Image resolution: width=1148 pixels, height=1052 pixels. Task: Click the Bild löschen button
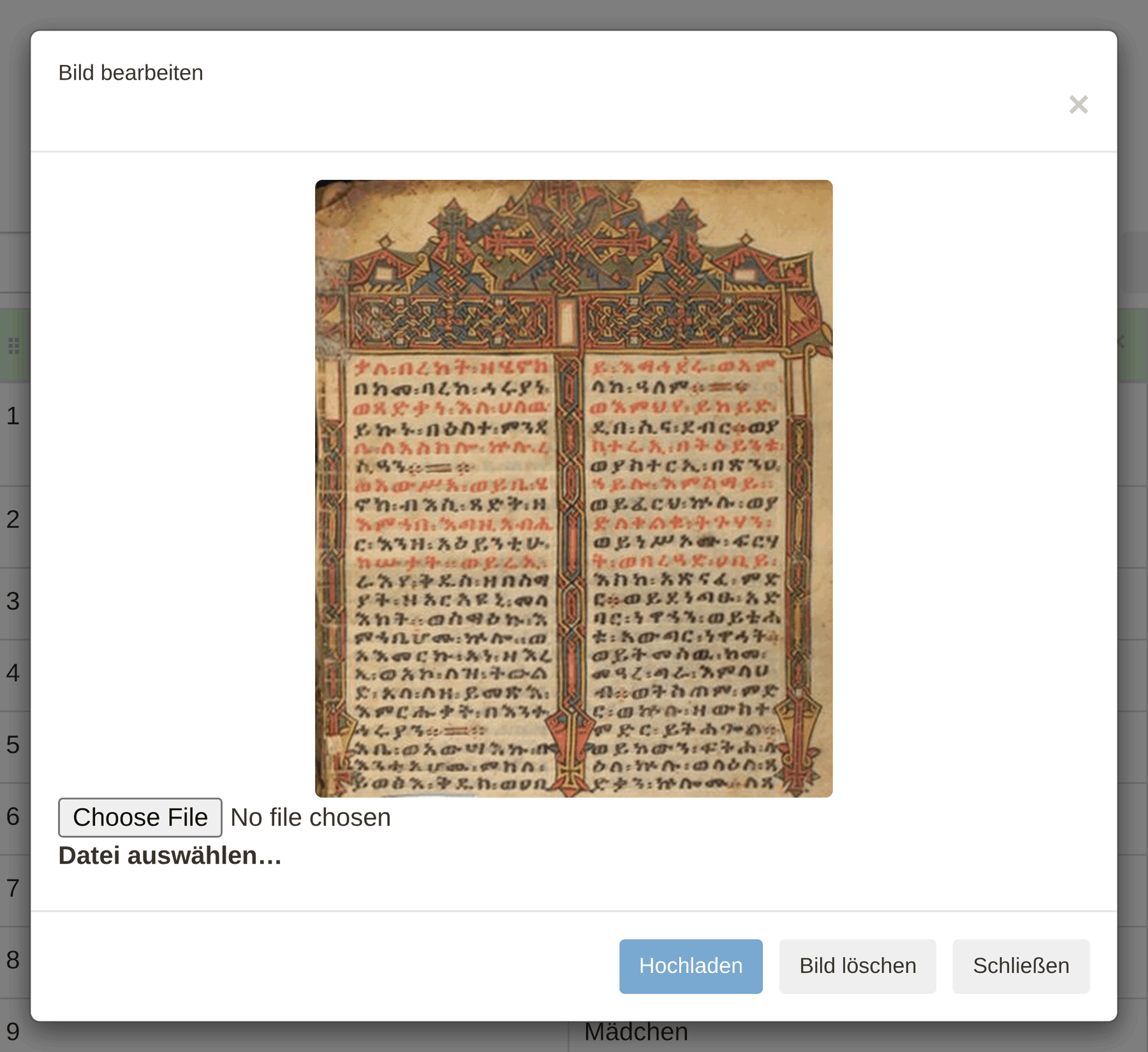click(857, 966)
